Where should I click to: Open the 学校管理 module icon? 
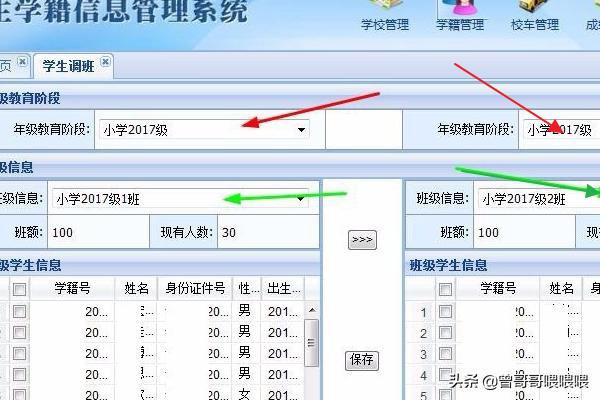click(384, 15)
